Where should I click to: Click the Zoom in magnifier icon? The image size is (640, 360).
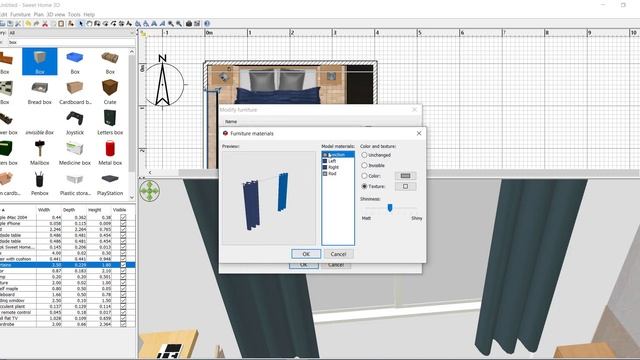click(171, 24)
